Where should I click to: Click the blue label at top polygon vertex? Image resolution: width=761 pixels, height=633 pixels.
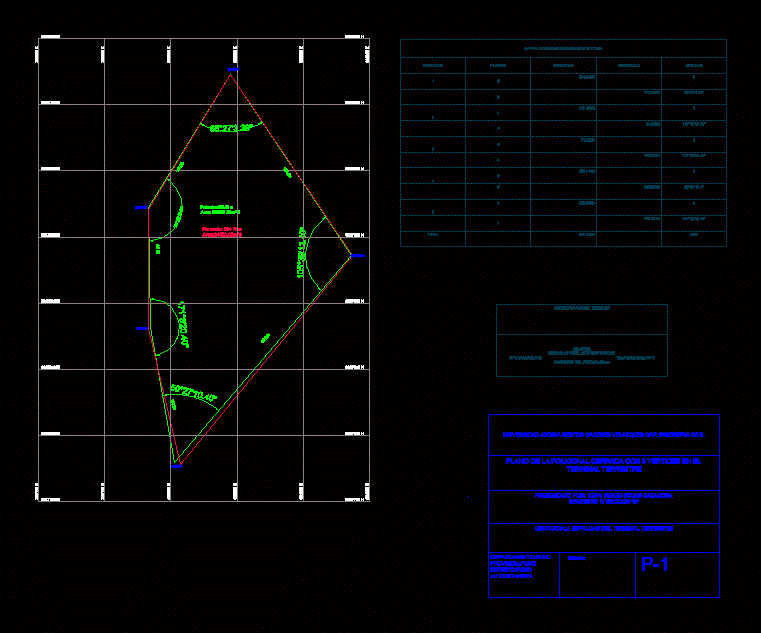click(233, 69)
